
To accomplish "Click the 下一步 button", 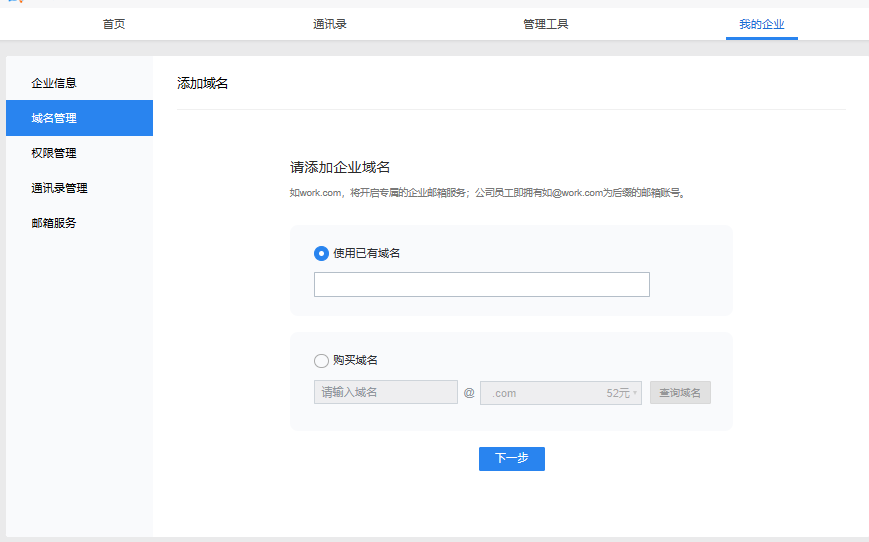I will point(511,459).
